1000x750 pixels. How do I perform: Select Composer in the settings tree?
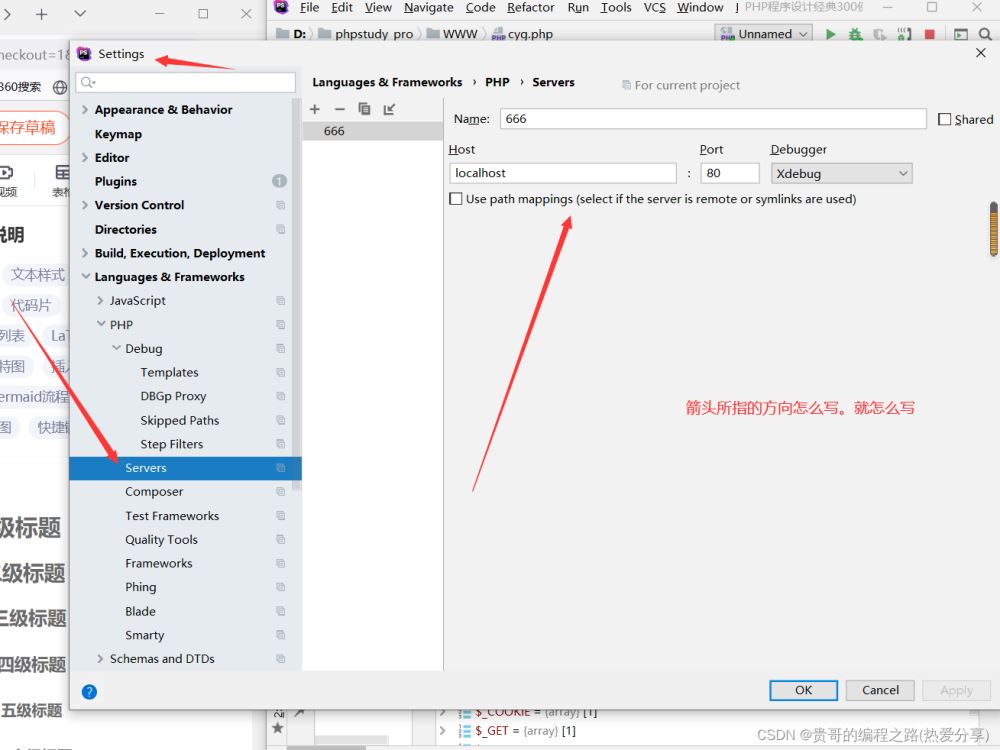point(154,492)
